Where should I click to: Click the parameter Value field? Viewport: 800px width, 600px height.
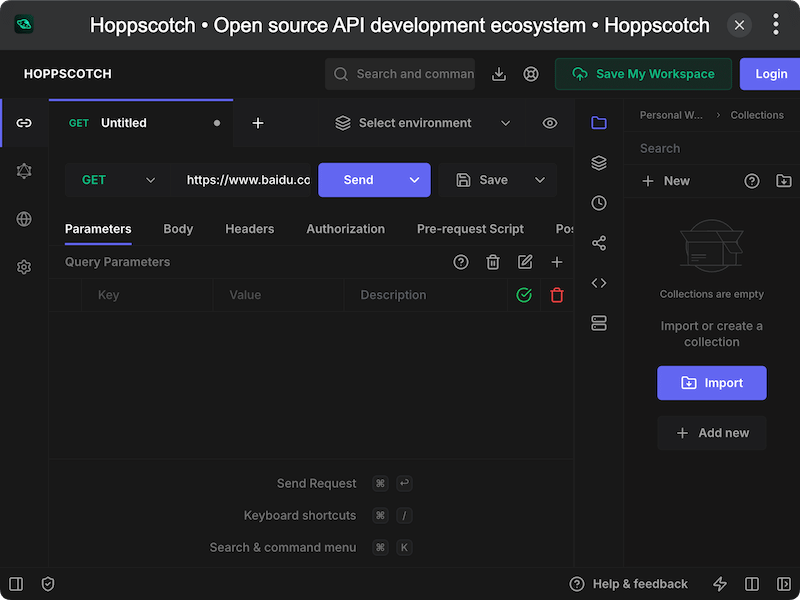click(x=278, y=295)
